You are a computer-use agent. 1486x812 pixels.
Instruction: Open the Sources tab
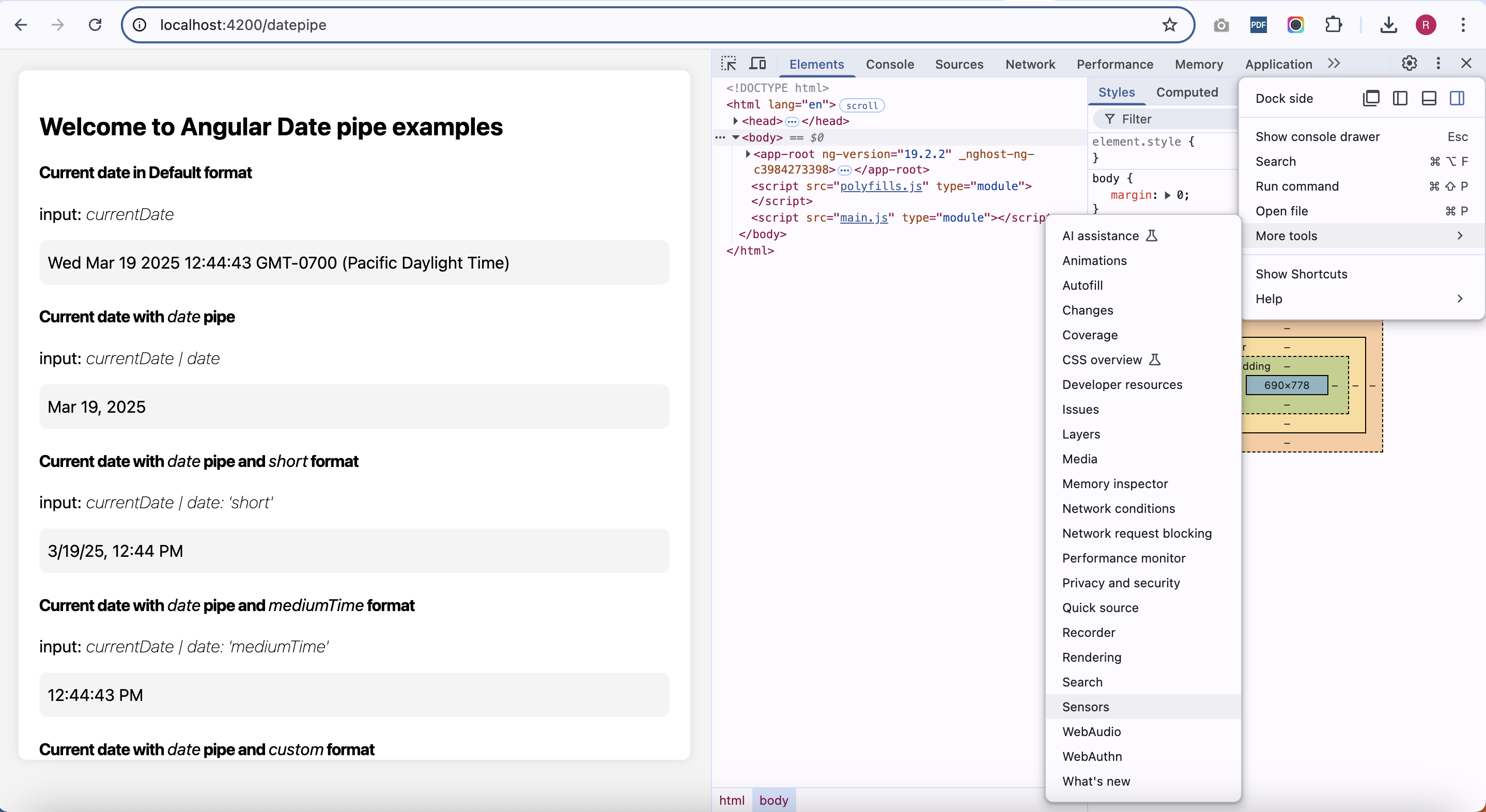(959, 64)
